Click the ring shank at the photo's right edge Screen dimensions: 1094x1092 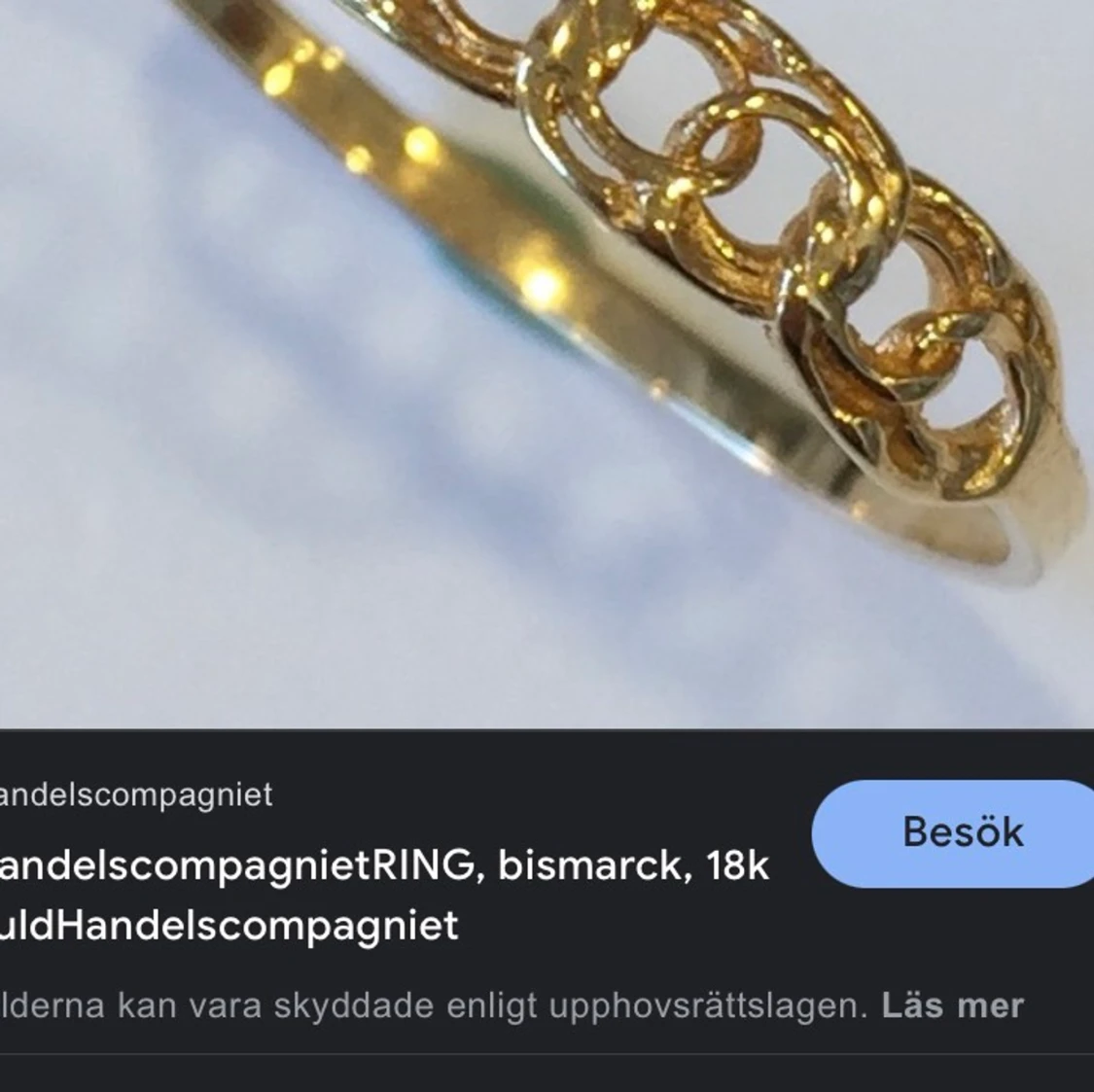1053,516
